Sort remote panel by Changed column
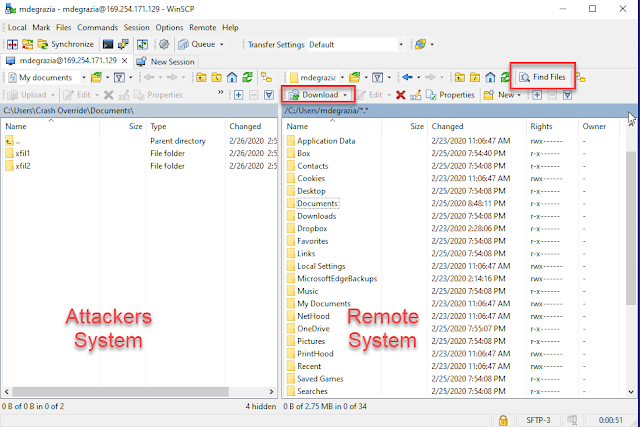Image resolution: width=640 pixels, height=427 pixels. coord(476,127)
